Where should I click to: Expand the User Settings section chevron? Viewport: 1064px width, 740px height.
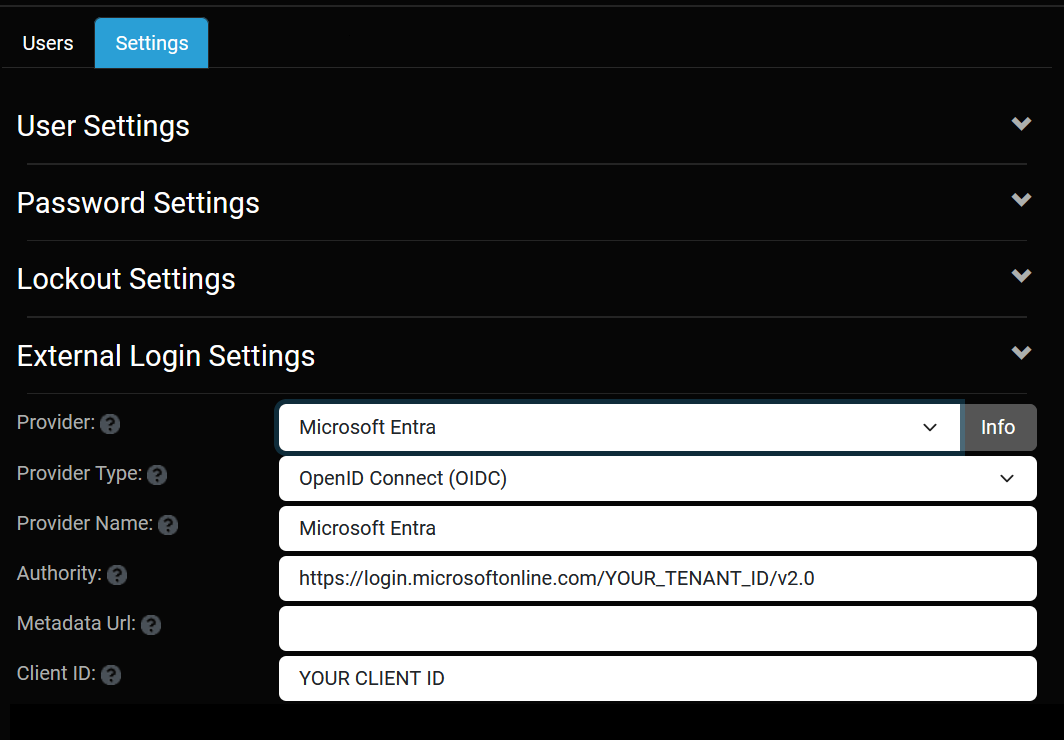[x=1021, y=123]
